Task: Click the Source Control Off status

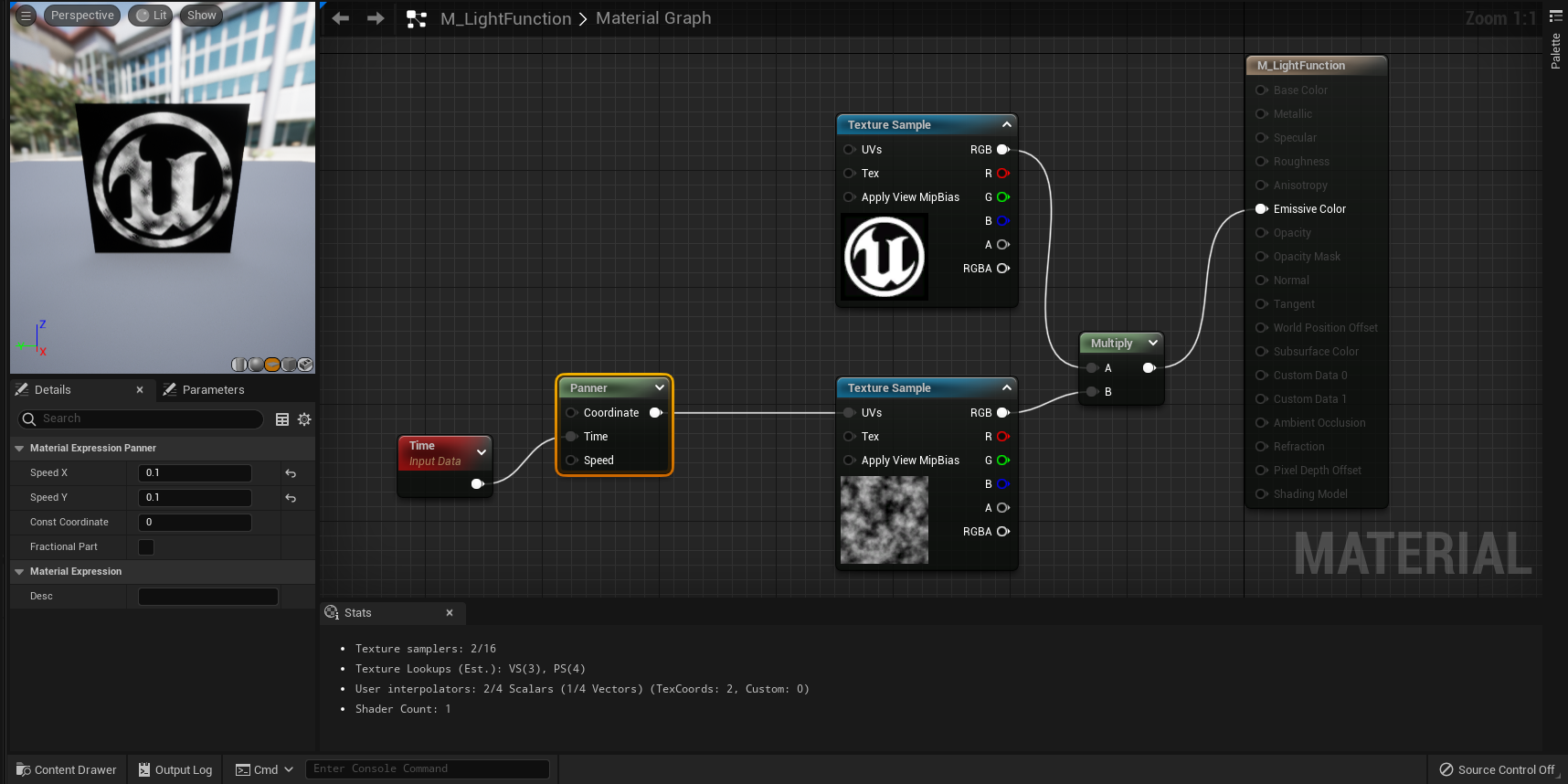Action: 1497,770
